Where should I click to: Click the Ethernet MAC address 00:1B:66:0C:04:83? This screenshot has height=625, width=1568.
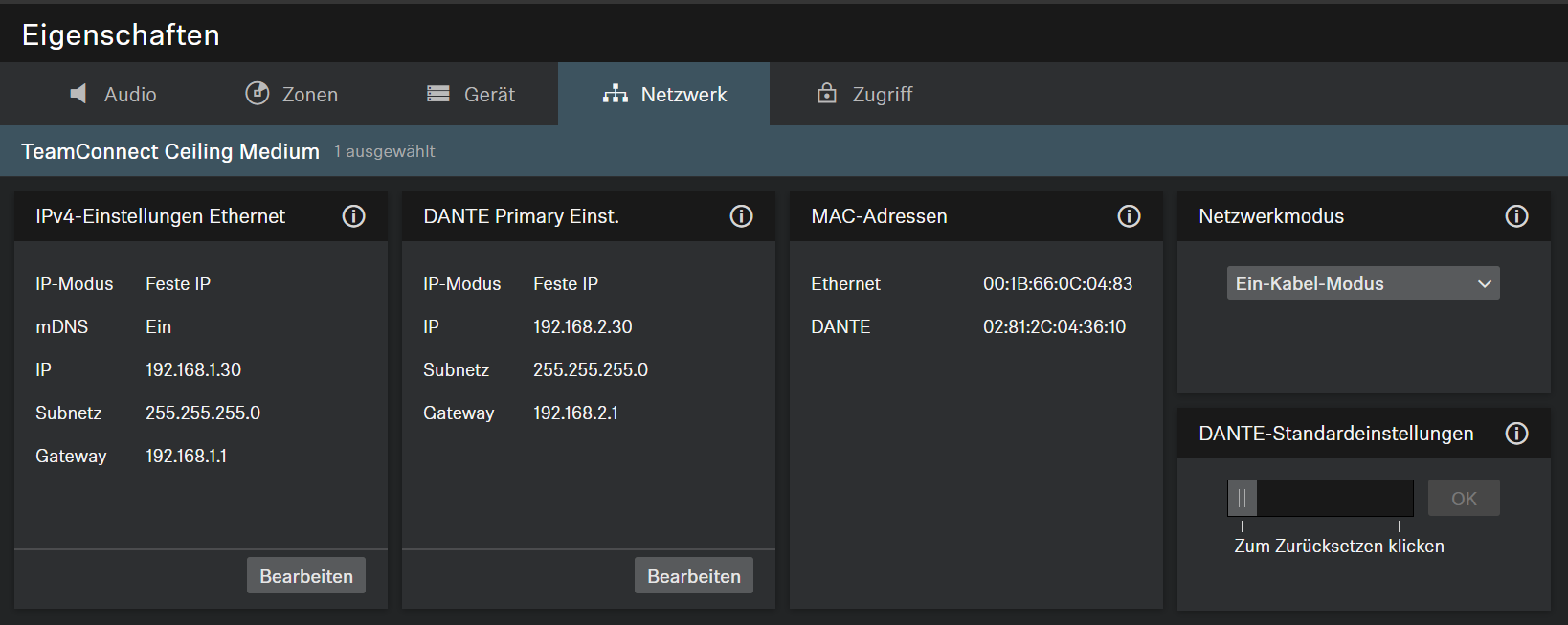tap(1057, 284)
